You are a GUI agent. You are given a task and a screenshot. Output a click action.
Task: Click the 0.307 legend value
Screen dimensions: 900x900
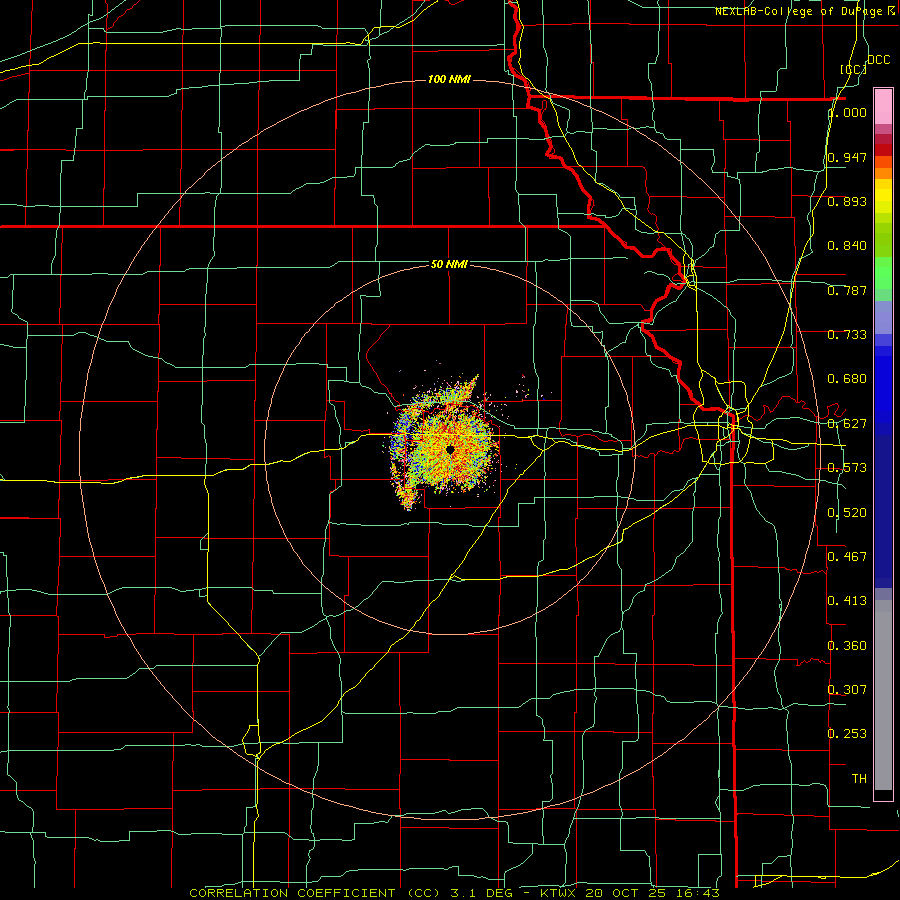[847, 689]
